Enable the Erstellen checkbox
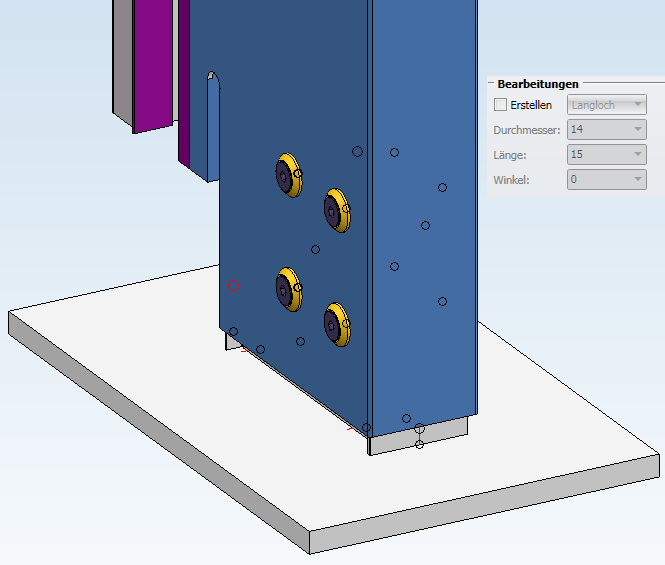 [500, 105]
